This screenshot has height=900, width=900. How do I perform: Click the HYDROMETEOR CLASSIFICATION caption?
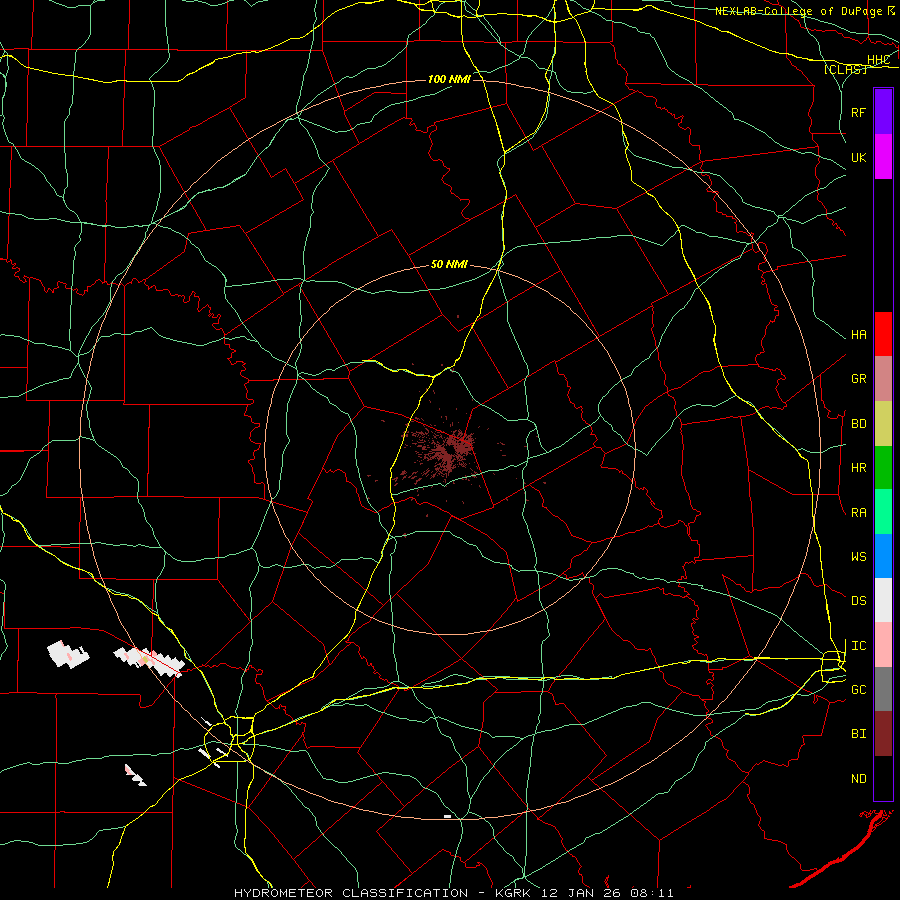tap(351, 893)
